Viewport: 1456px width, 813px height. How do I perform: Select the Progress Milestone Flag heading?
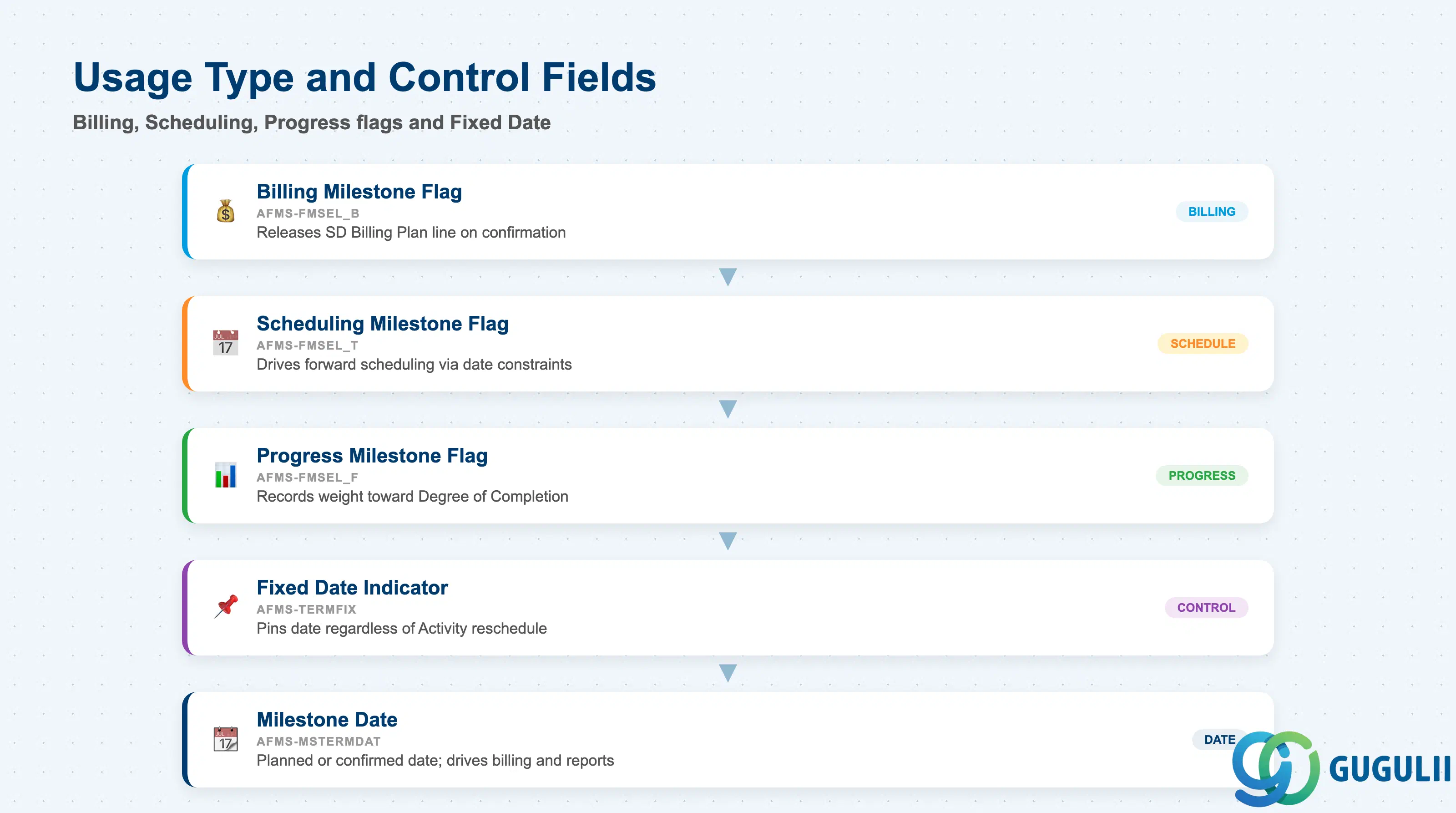click(372, 456)
